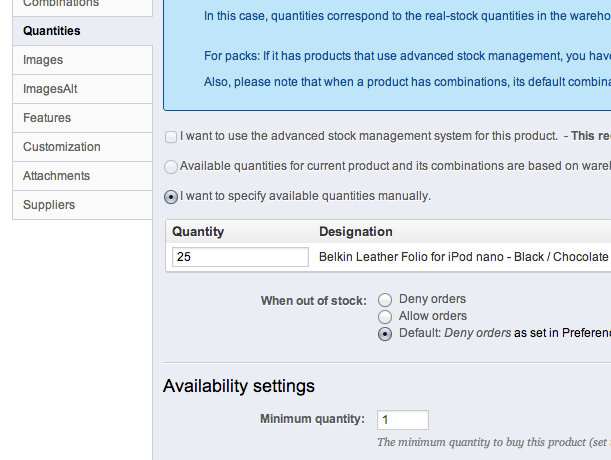Click the Quantity field showing 25
This screenshot has height=460, width=611.
240,257
